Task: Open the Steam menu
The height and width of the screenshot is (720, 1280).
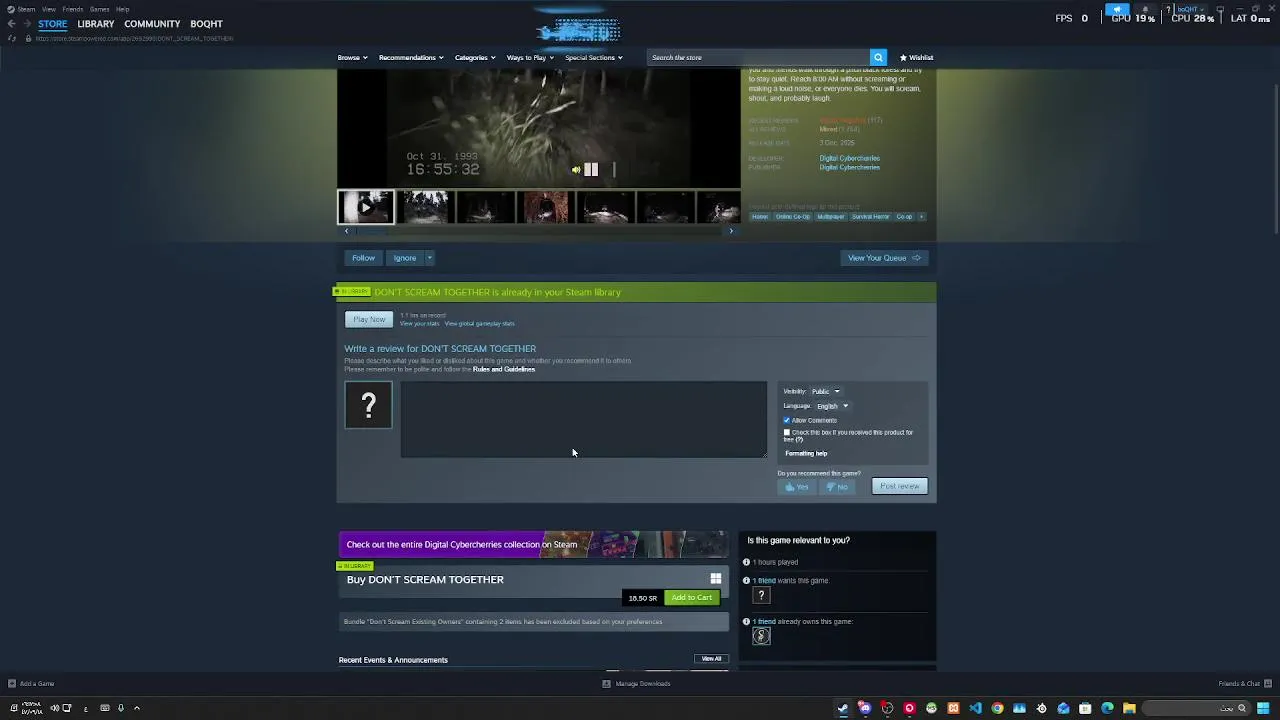Action: 26,9
